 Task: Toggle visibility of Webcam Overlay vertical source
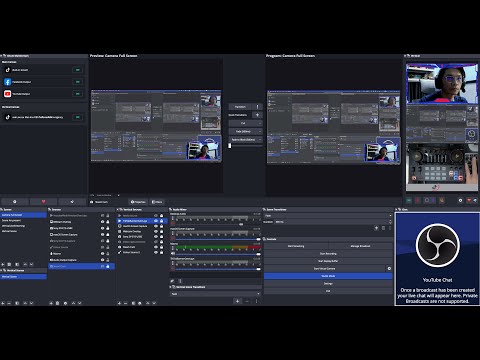(156, 231)
